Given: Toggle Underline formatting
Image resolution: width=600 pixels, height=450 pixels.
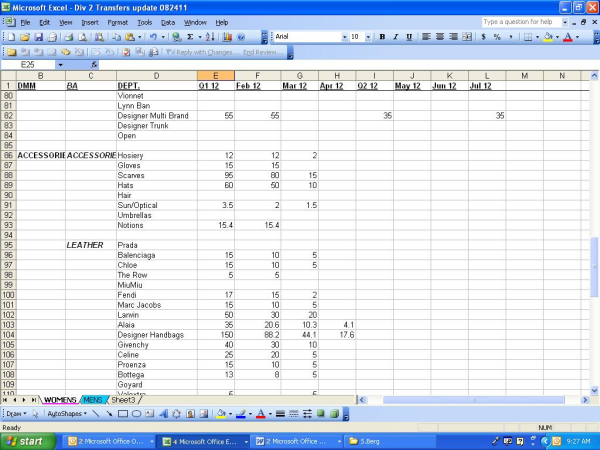Looking at the screenshot, I should [408, 37].
